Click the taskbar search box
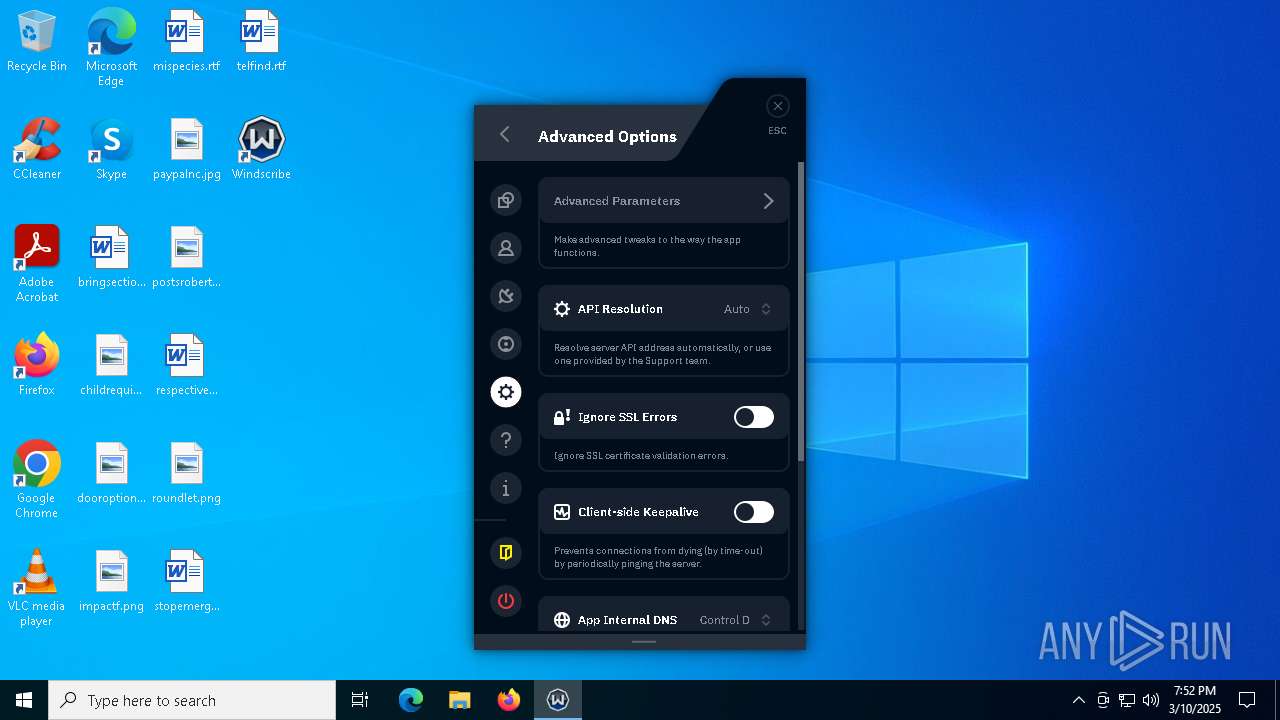This screenshot has height=720, width=1280. [x=192, y=700]
